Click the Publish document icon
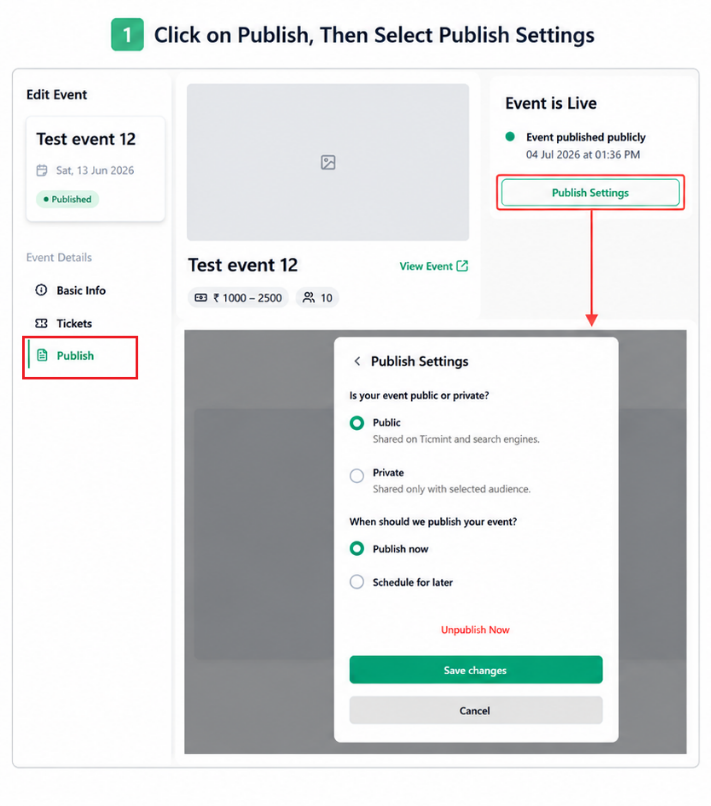The height and width of the screenshot is (806, 711). pyautogui.click(x=42, y=355)
